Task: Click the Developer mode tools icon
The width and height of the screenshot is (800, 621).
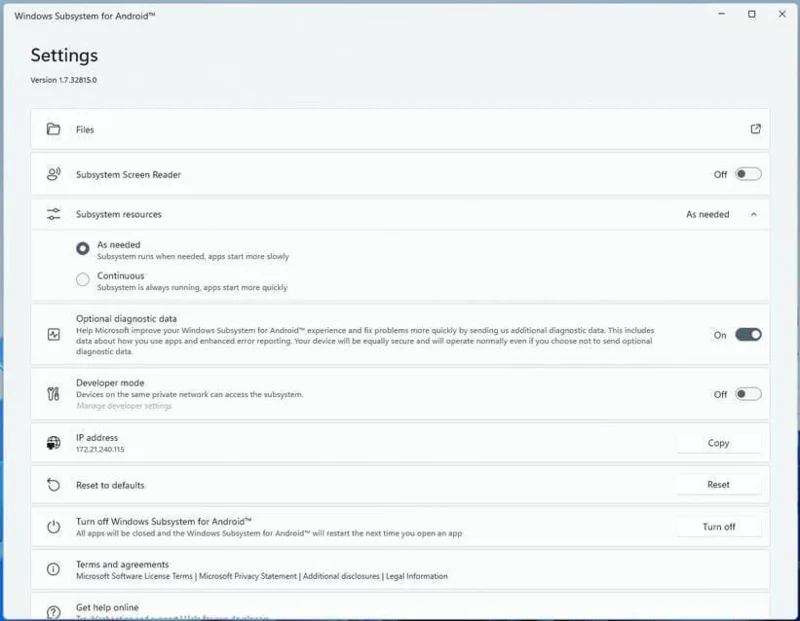Action: click(x=53, y=394)
